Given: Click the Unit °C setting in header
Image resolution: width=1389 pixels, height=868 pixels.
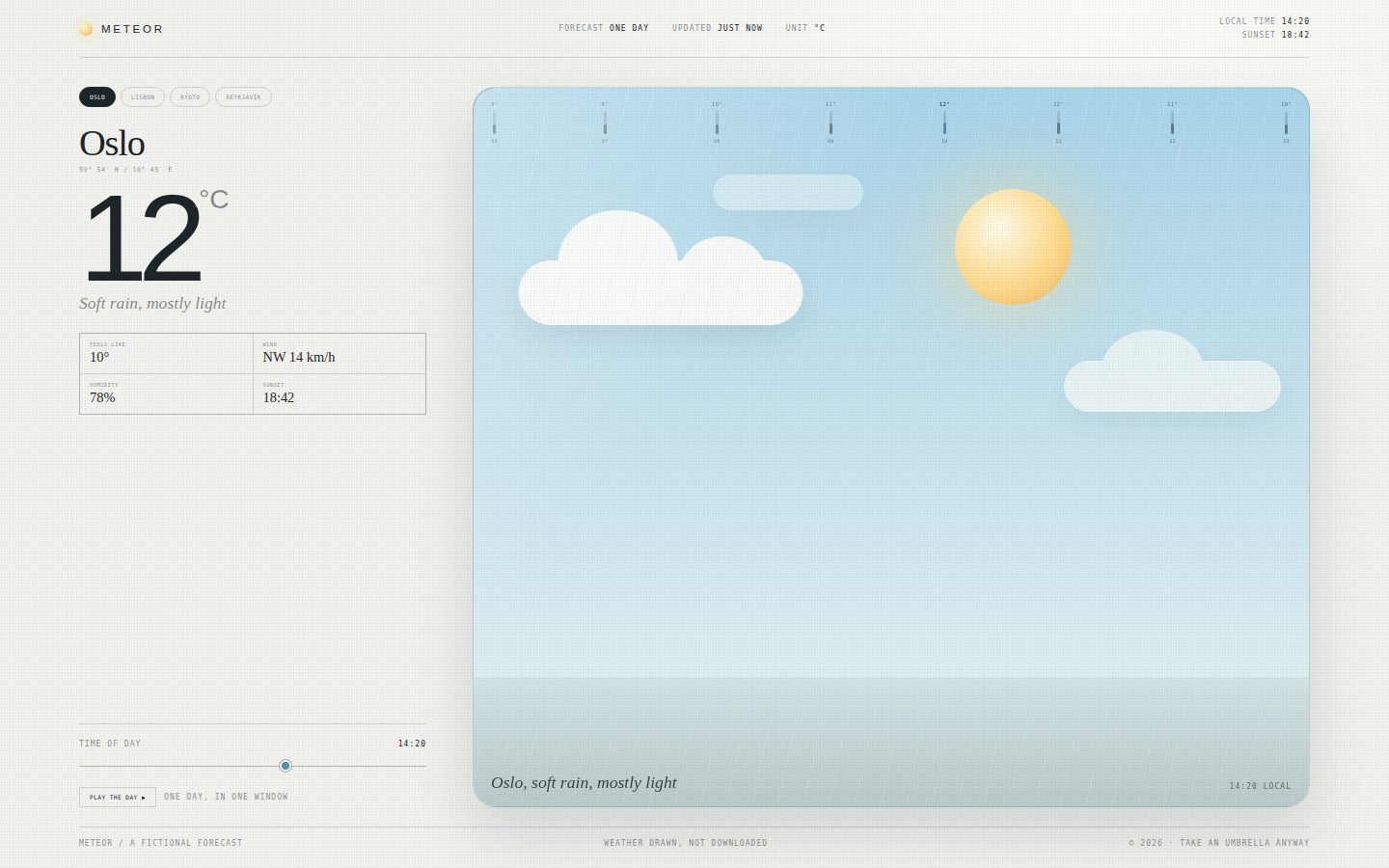Looking at the screenshot, I should 805,28.
